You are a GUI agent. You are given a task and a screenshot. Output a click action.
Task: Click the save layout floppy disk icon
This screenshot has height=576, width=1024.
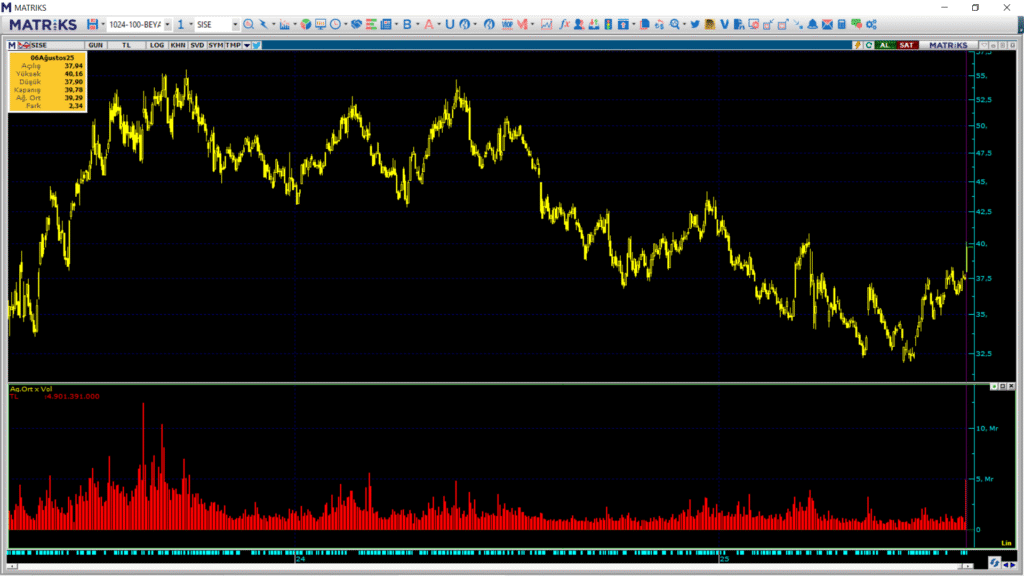[x=92, y=24]
